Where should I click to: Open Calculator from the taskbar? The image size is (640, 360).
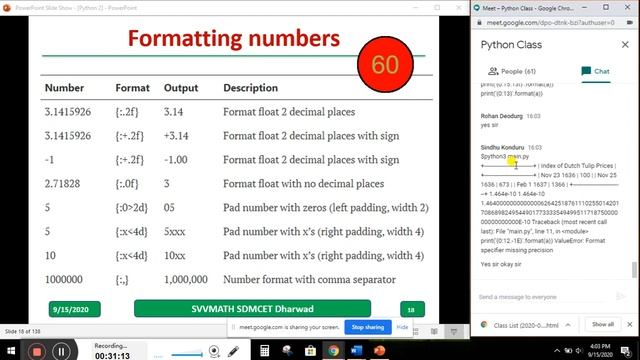[x=264, y=351]
